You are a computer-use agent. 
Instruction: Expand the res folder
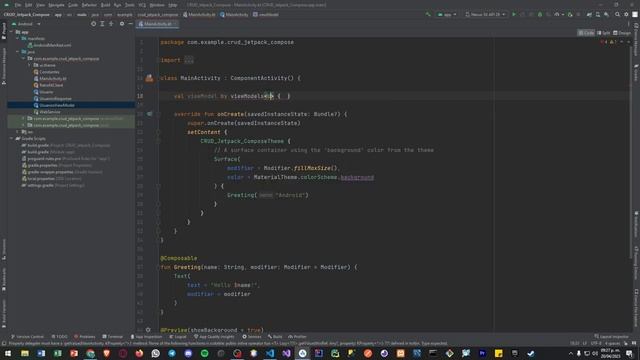click(x=18, y=132)
